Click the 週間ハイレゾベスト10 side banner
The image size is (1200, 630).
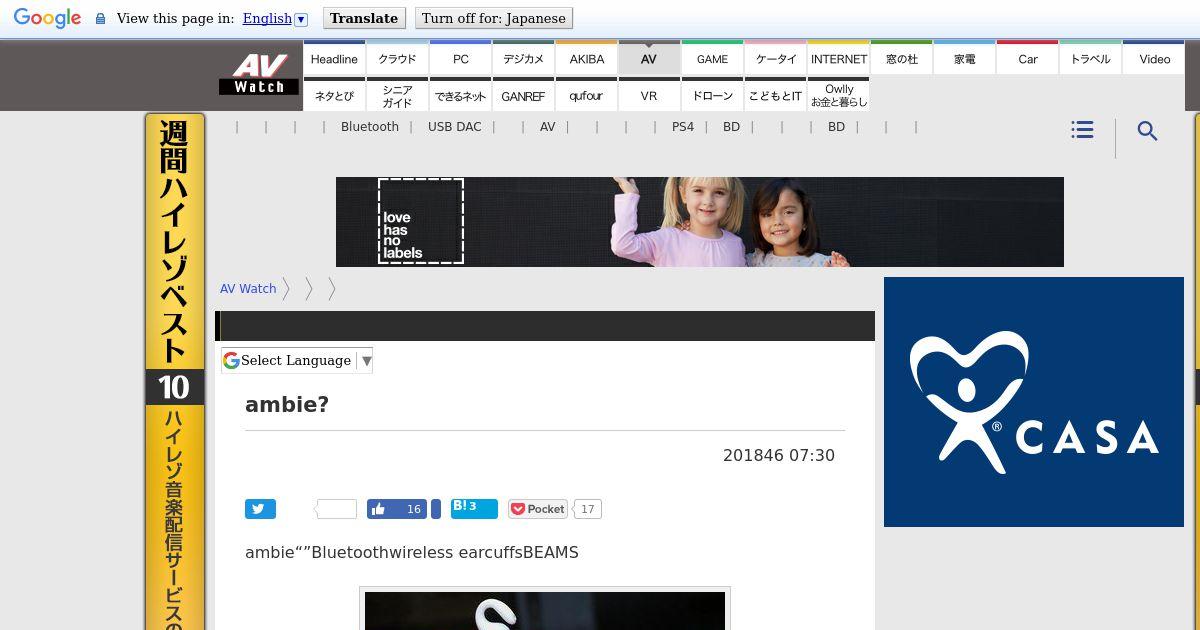point(175,371)
